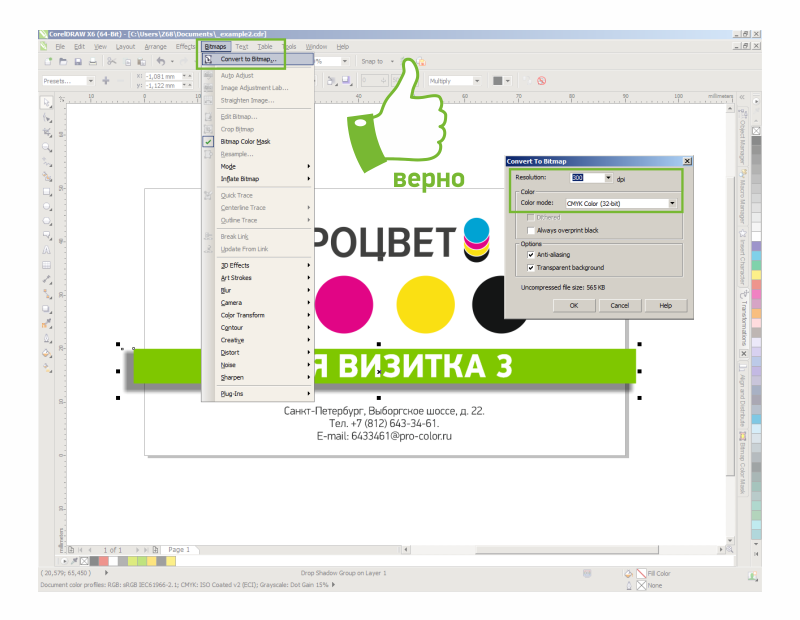
Task: Open the Color mode combo box
Action: [621, 203]
